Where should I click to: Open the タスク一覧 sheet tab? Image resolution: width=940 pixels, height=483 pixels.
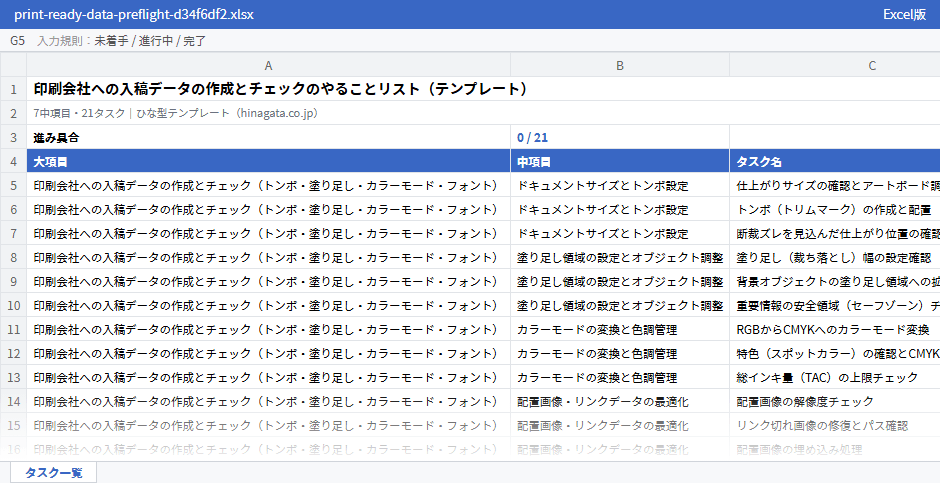pyautogui.click(x=53, y=472)
